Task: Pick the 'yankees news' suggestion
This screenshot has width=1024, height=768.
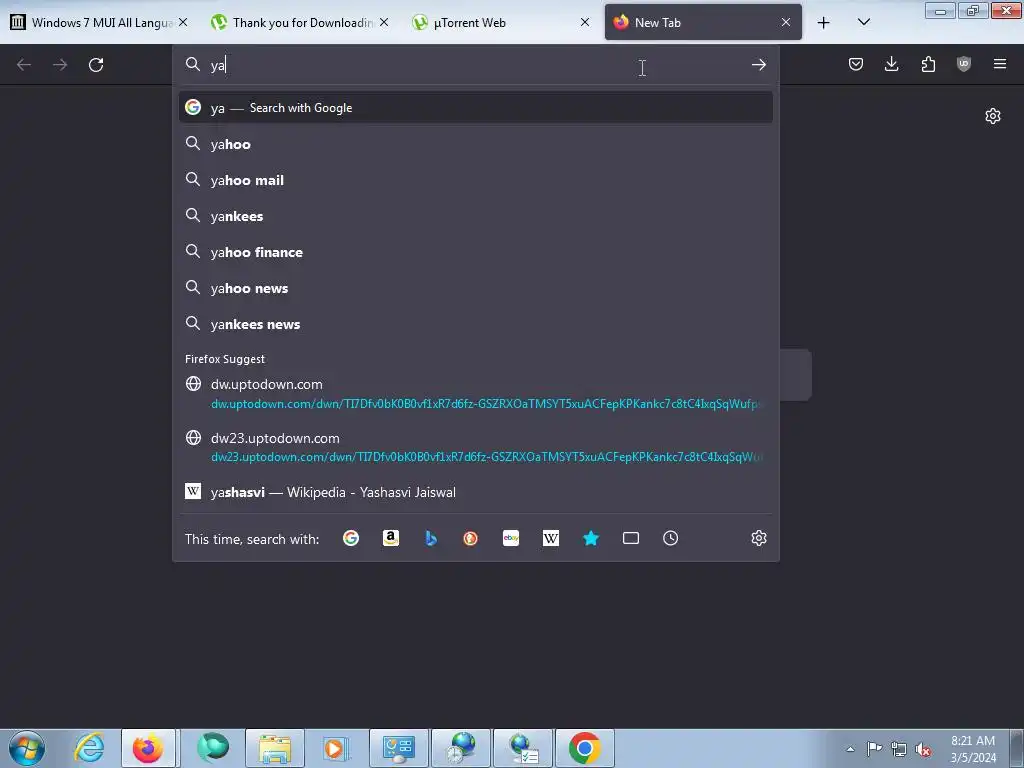Action: click(475, 324)
